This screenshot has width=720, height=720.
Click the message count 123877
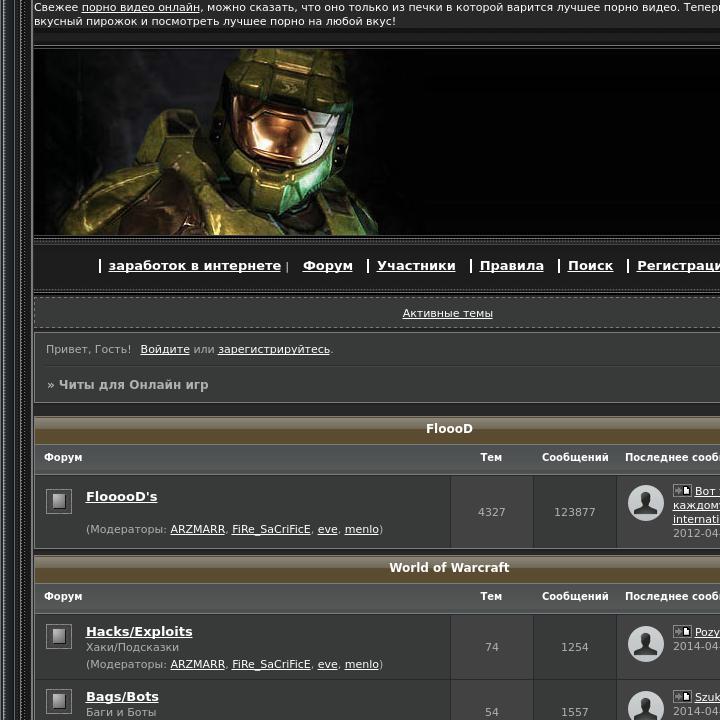pyautogui.click(x=574, y=512)
